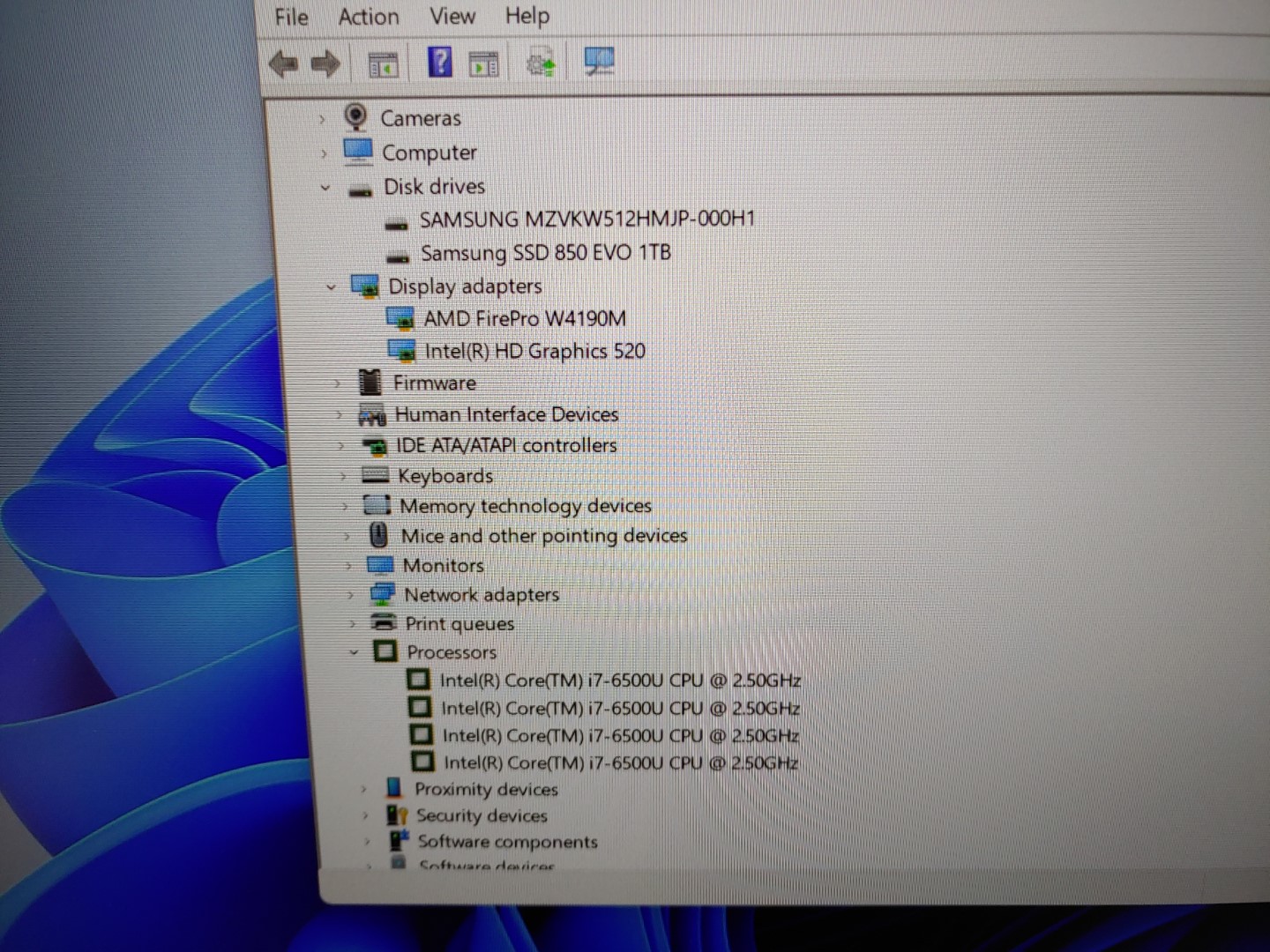Select the AMD FirePro W4190M adapter
1270x952 pixels.
pyautogui.click(x=525, y=318)
